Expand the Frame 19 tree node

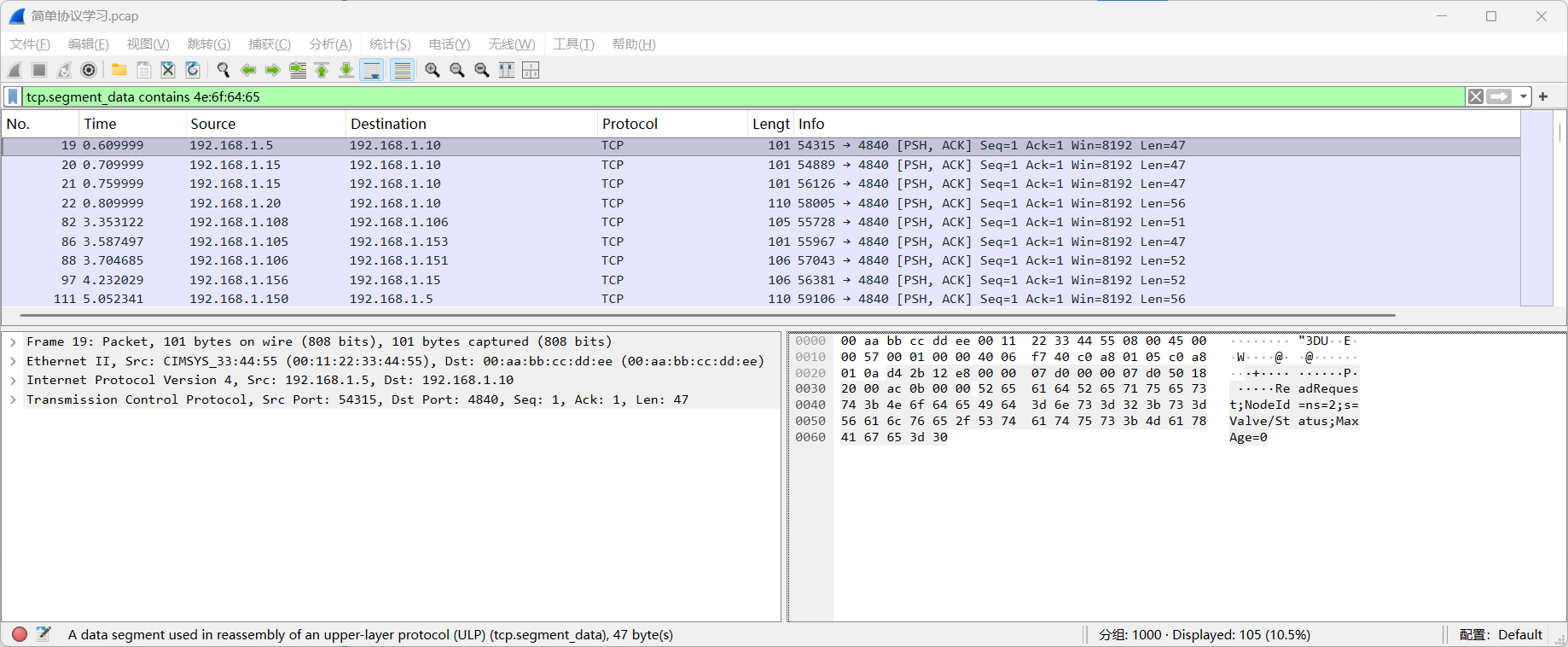point(14,342)
